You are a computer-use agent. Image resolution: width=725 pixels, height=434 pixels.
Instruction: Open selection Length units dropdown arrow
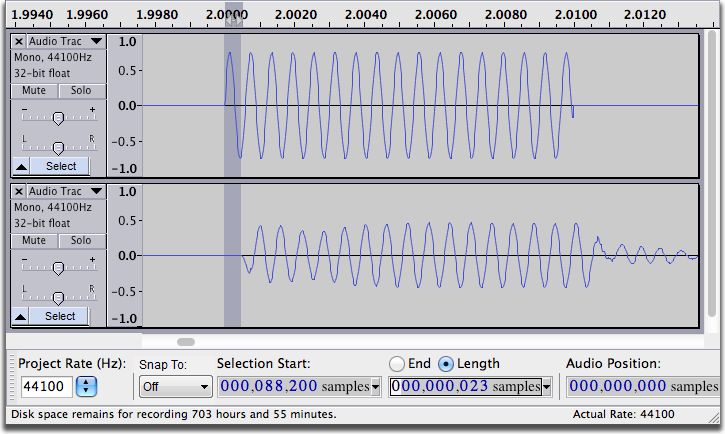(547, 386)
